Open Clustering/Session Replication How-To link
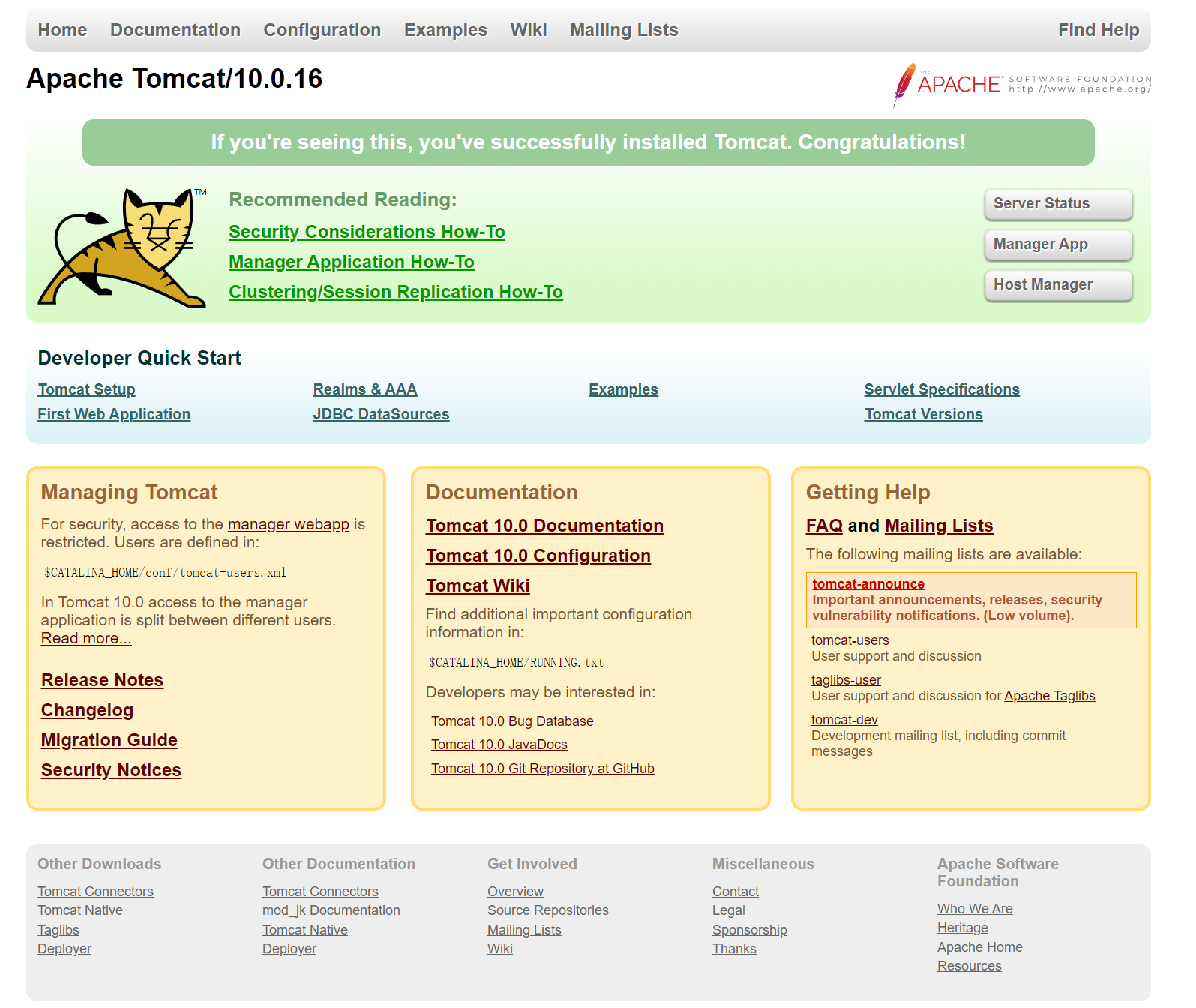The image size is (1196, 1008). [396, 292]
